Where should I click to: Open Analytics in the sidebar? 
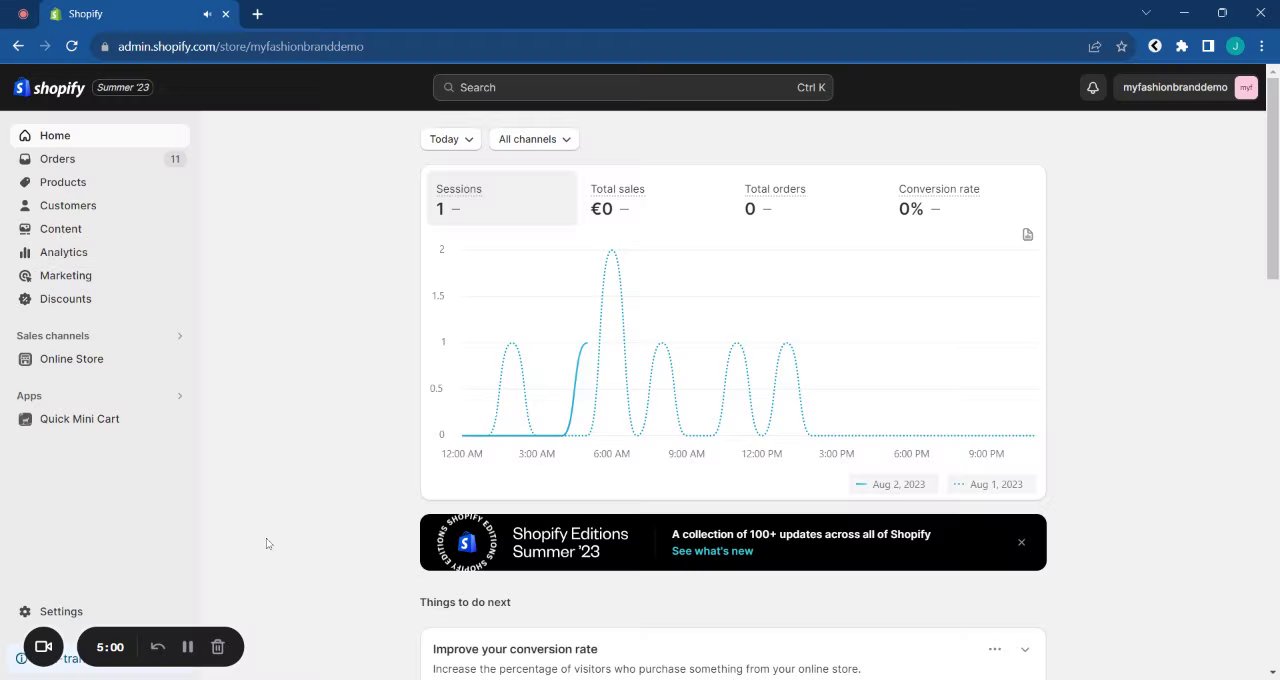tap(64, 252)
